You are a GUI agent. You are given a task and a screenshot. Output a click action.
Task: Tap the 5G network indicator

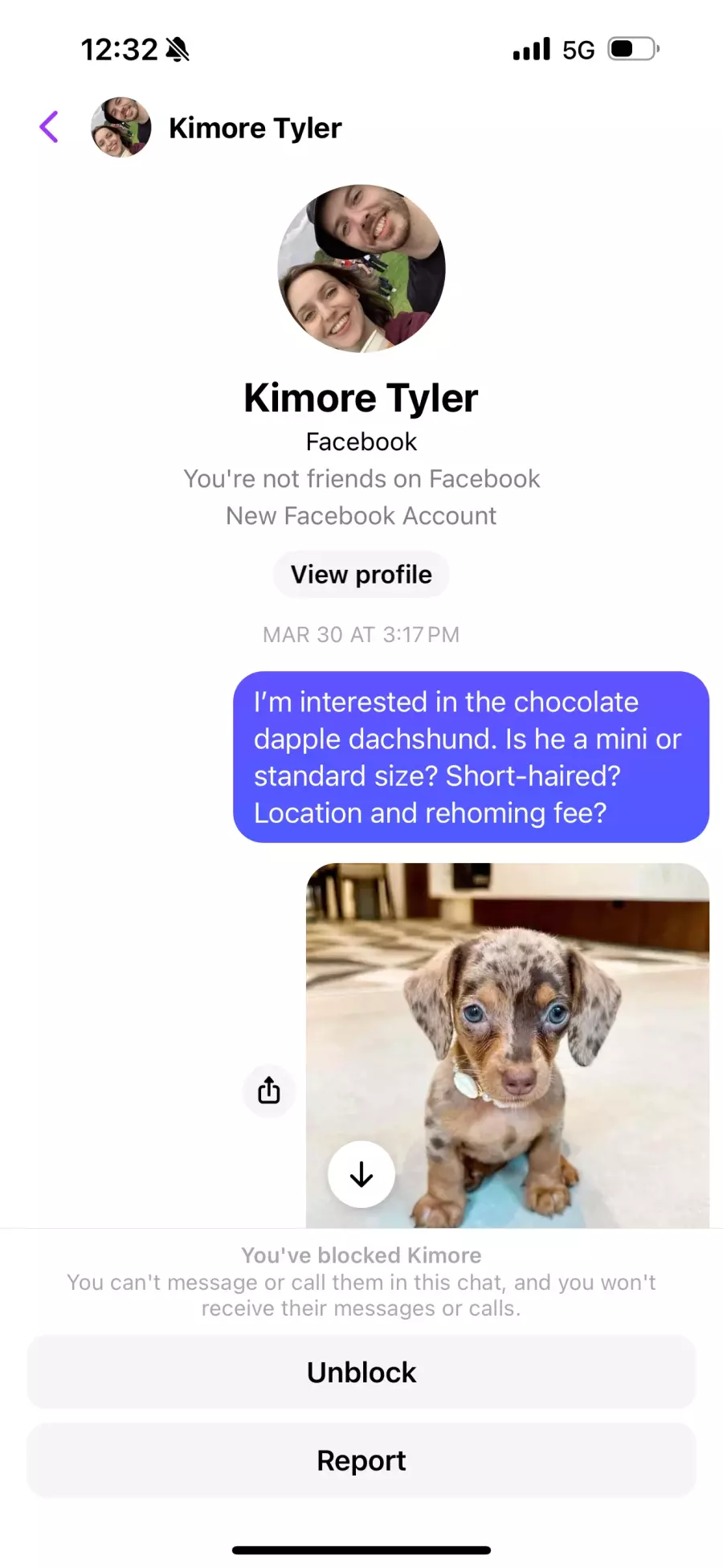click(578, 50)
